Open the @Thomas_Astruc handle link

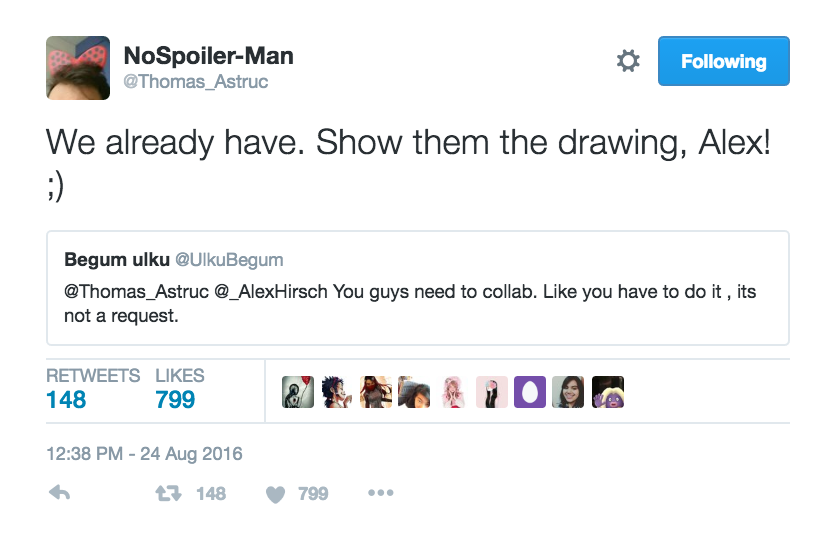(195, 82)
